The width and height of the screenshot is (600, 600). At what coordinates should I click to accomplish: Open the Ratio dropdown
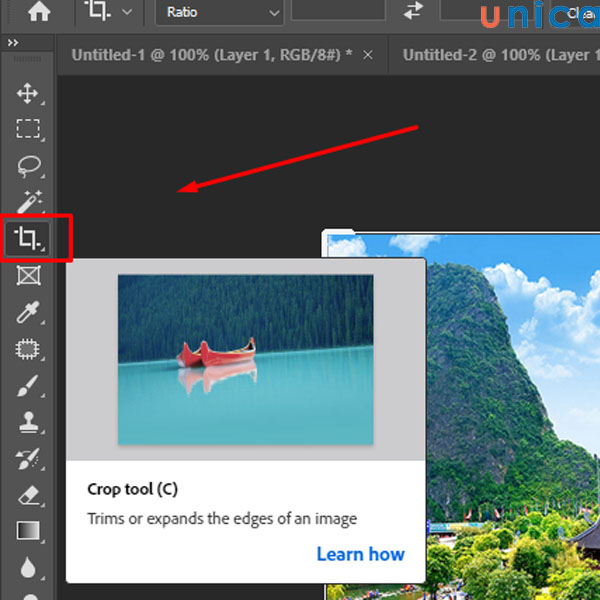(x=220, y=12)
